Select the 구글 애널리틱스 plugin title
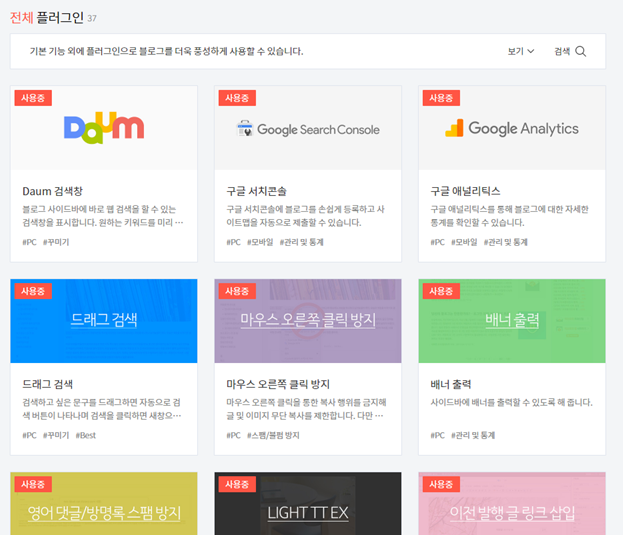623x535 pixels. pyautogui.click(x=465, y=191)
